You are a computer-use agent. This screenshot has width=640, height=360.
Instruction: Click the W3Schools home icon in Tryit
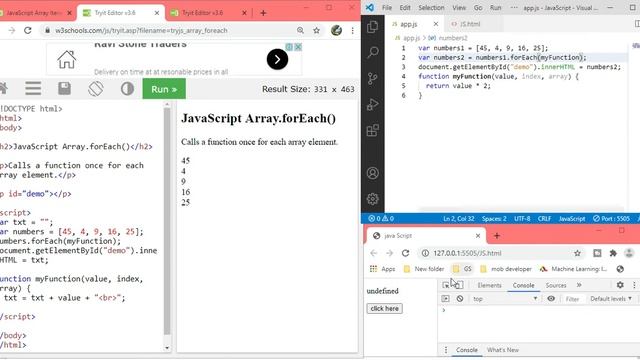pyautogui.click(x=3, y=89)
